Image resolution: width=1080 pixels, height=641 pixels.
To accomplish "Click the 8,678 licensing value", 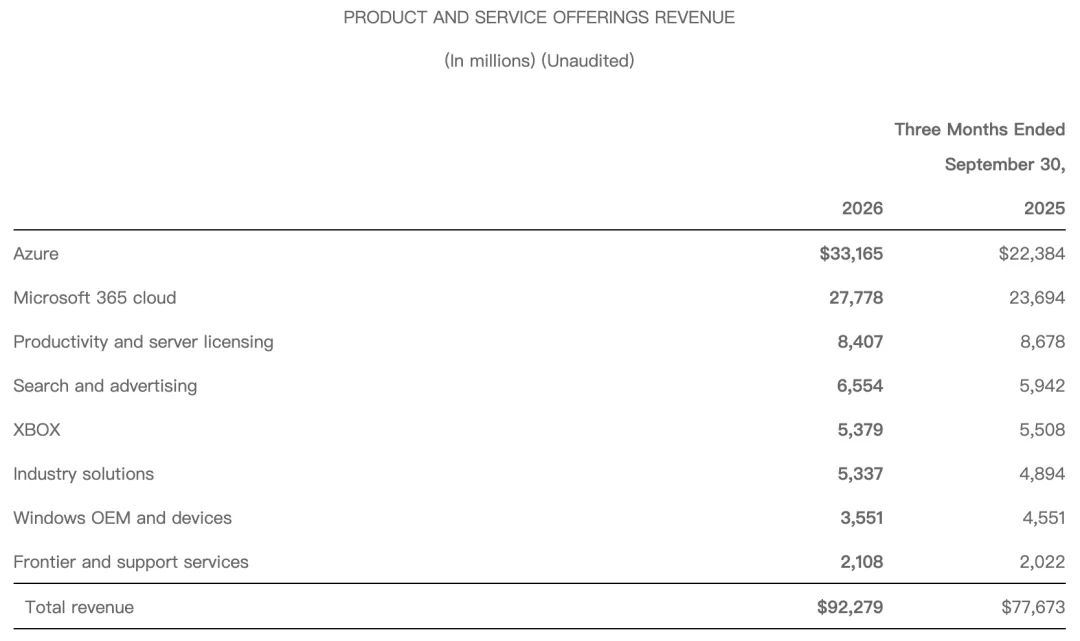I will (x=1043, y=341).
